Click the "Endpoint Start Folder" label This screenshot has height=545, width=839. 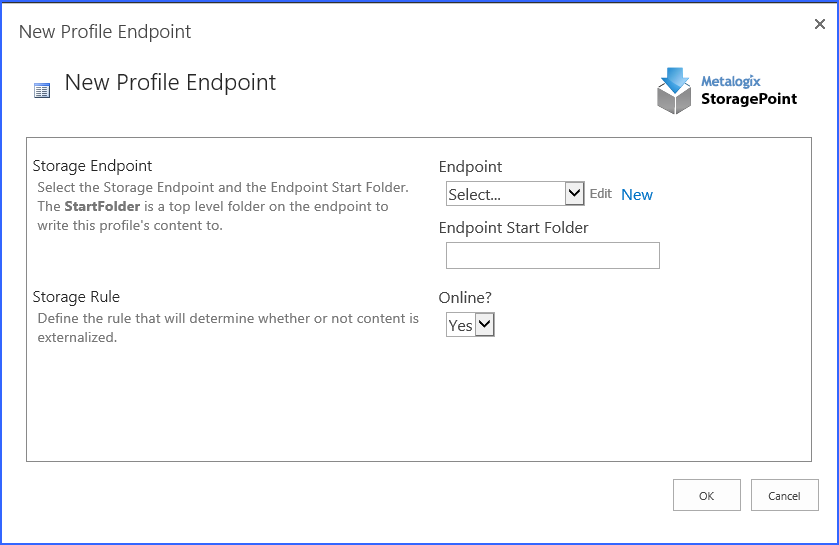point(513,228)
